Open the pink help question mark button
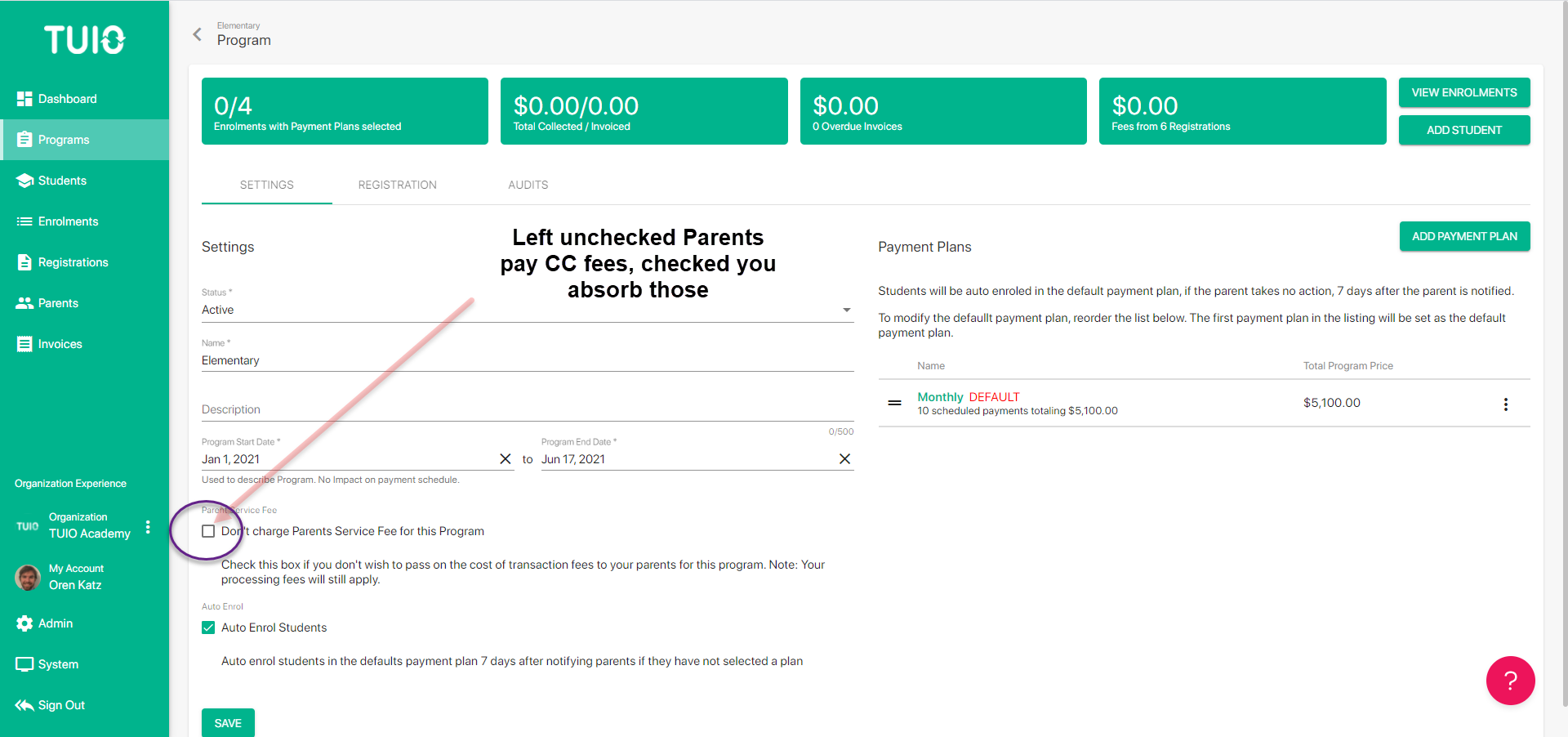 pos(1510,680)
